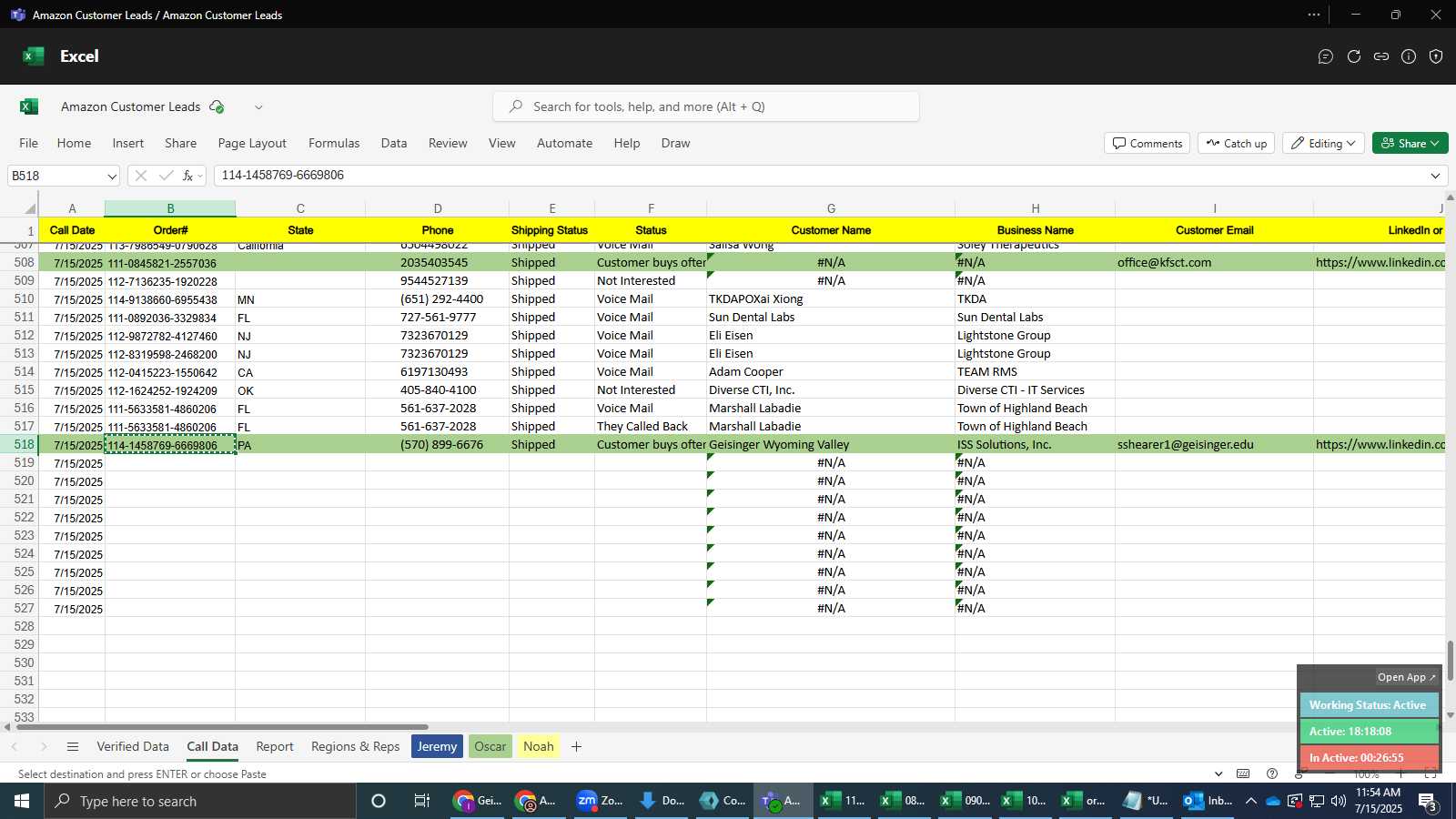Screen dimensions: 1456x819
Task: Open the File menu
Action: 29,144
